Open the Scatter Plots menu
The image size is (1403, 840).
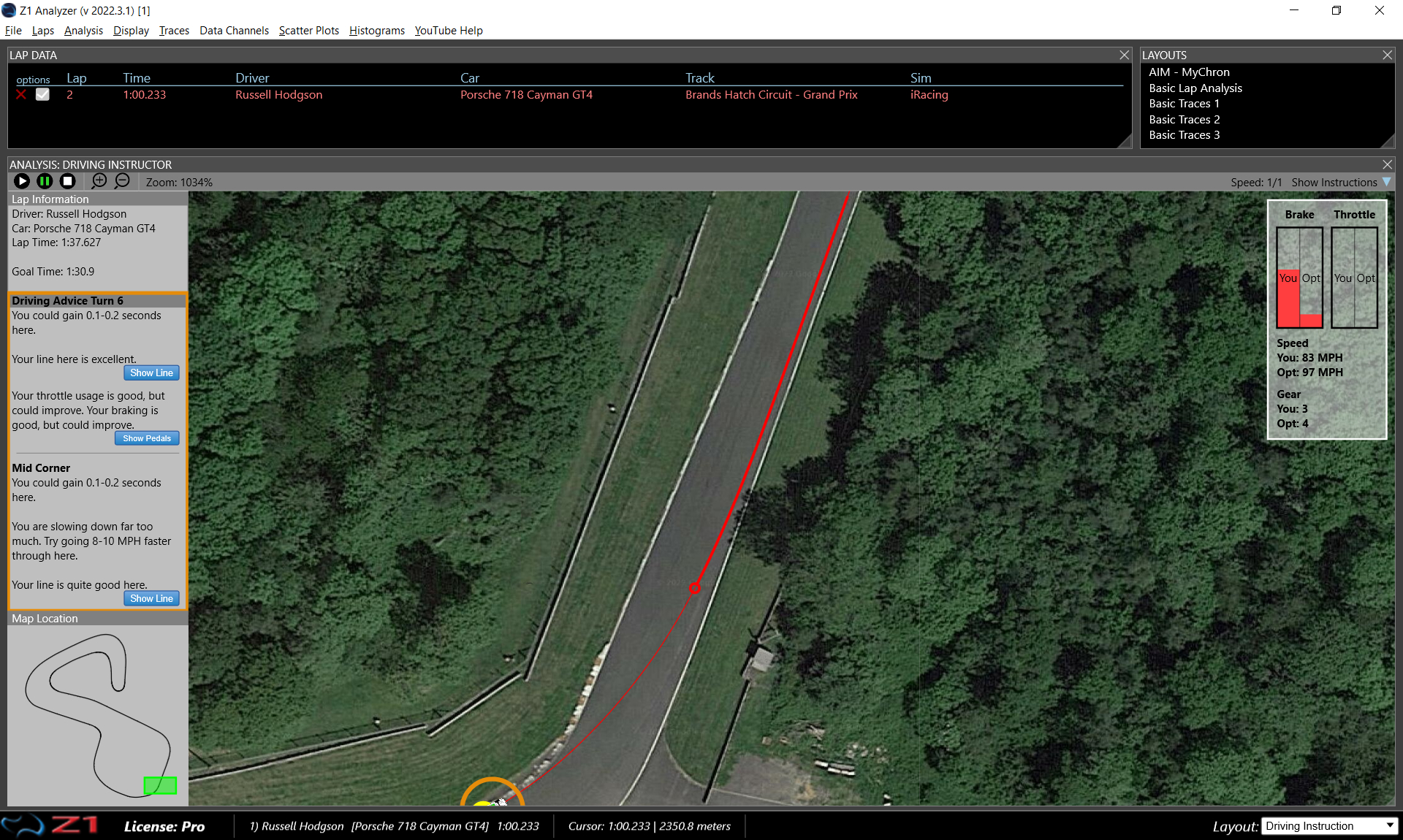[x=309, y=31]
